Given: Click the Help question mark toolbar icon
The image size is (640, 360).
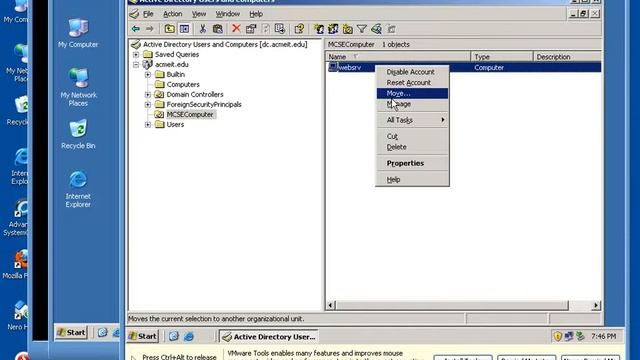Looking at the screenshot, I should [x=299, y=29].
